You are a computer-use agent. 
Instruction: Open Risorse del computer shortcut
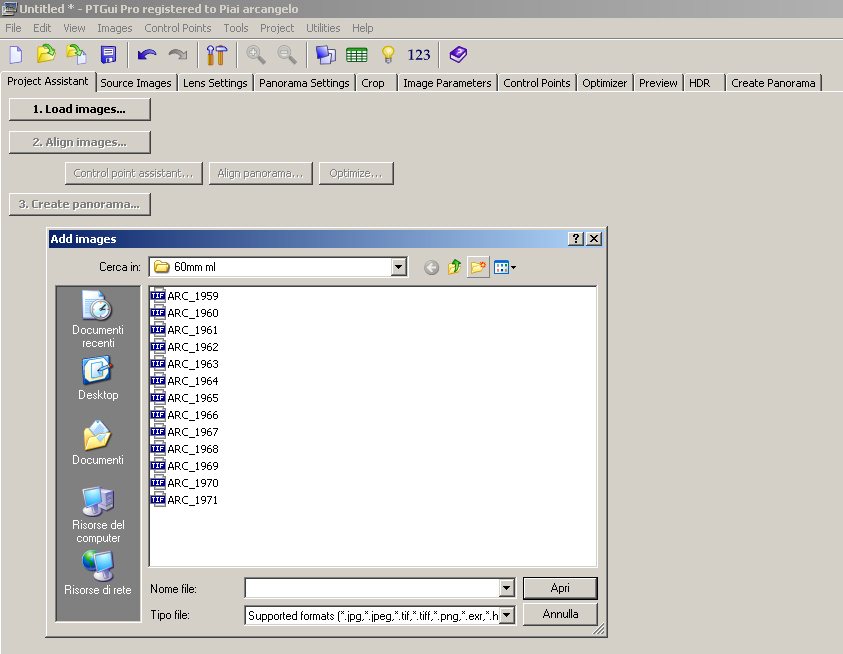[98, 515]
